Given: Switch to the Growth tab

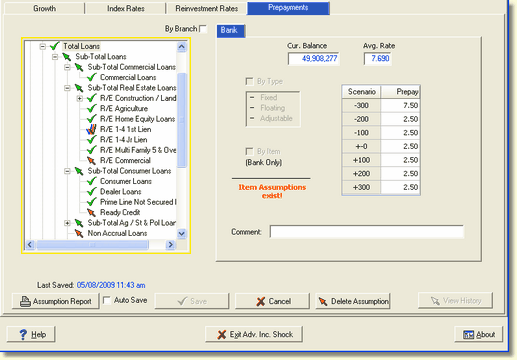Looking at the screenshot, I should point(44,8).
